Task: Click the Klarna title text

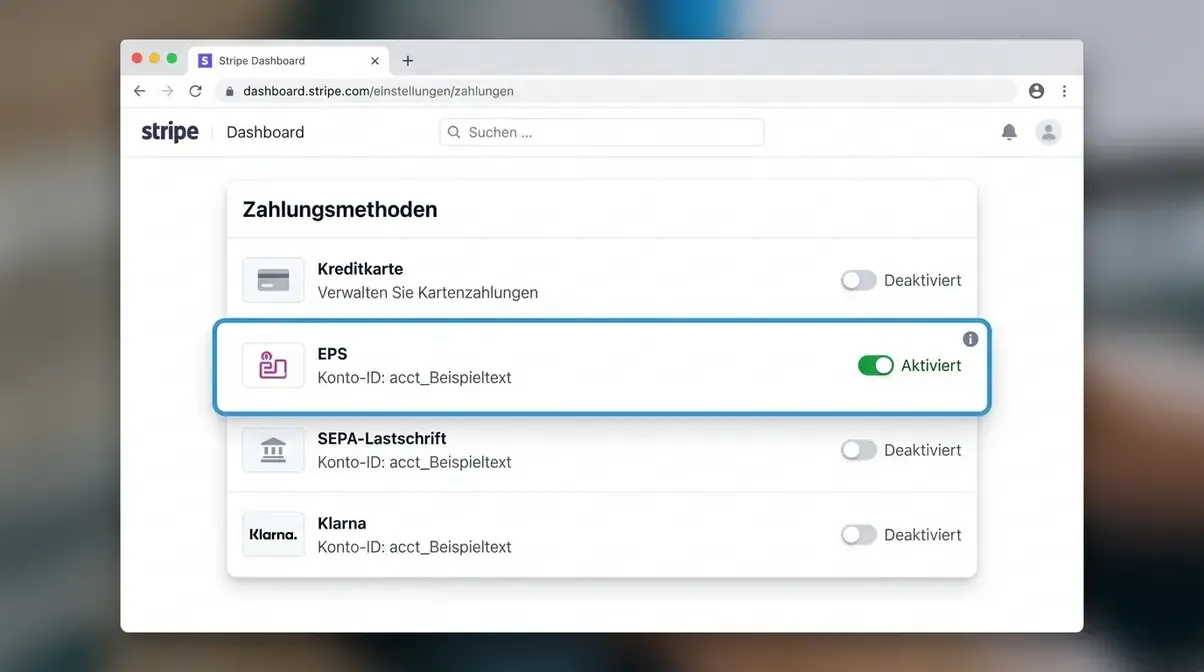Action: click(x=342, y=524)
